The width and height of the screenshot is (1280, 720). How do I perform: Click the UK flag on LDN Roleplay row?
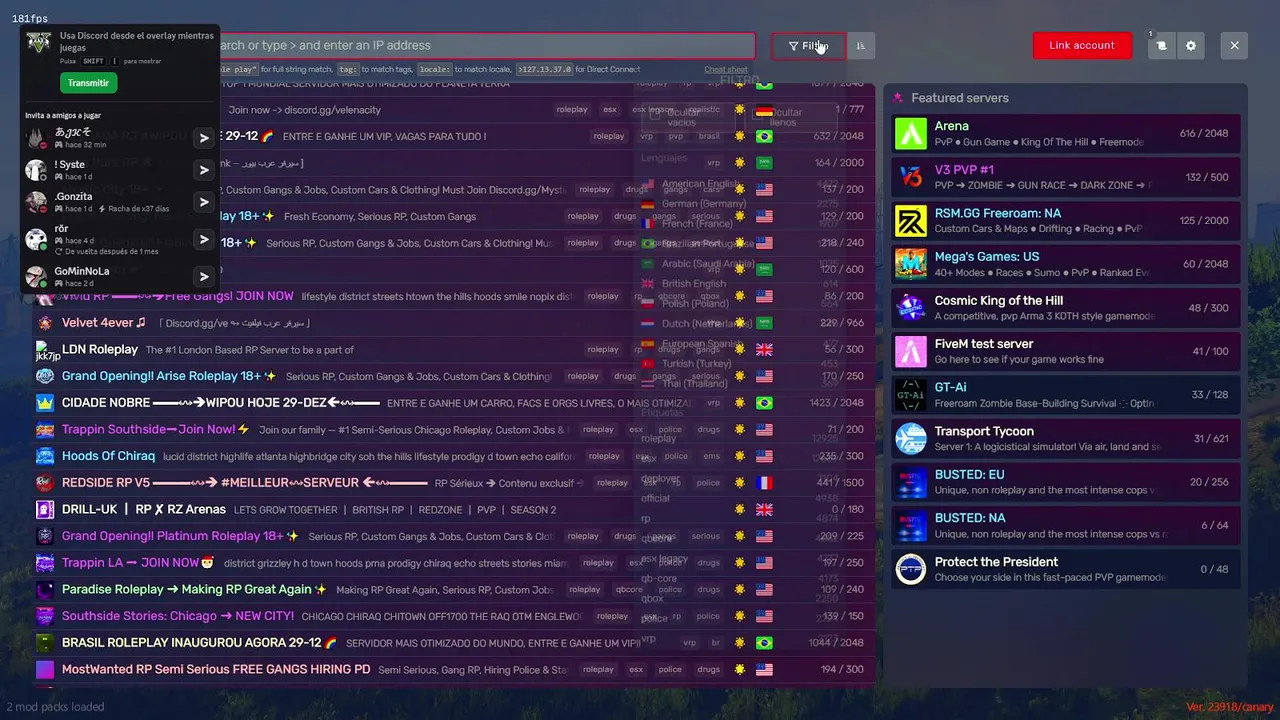click(x=764, y=350)
